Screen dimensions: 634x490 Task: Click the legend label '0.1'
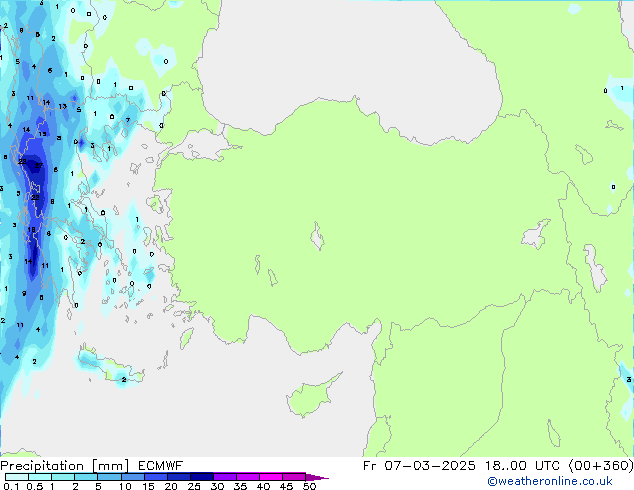point(12,486)
